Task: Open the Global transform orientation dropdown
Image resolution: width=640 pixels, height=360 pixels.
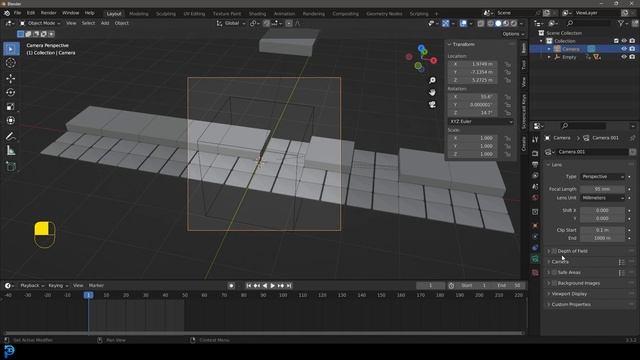Action: 231,23
